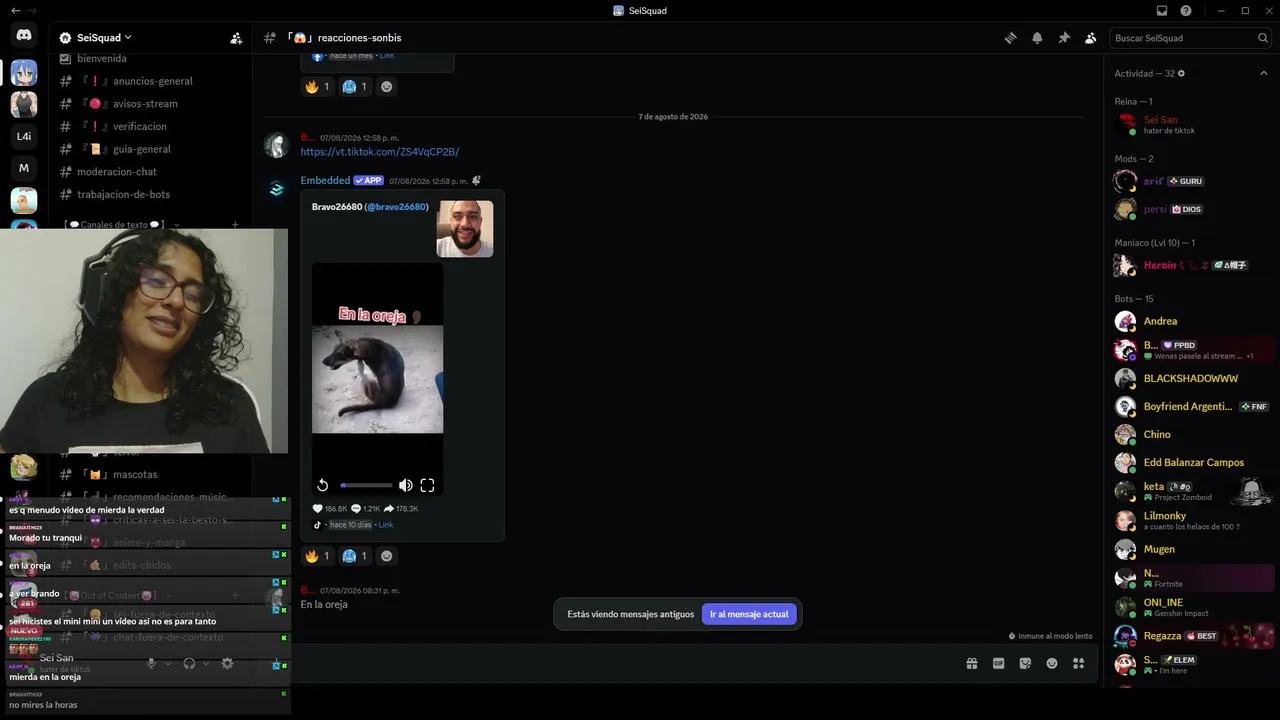1280x720 pixels.
Task: Open the anuncios-general channel
Action: (x=154, y=81)
